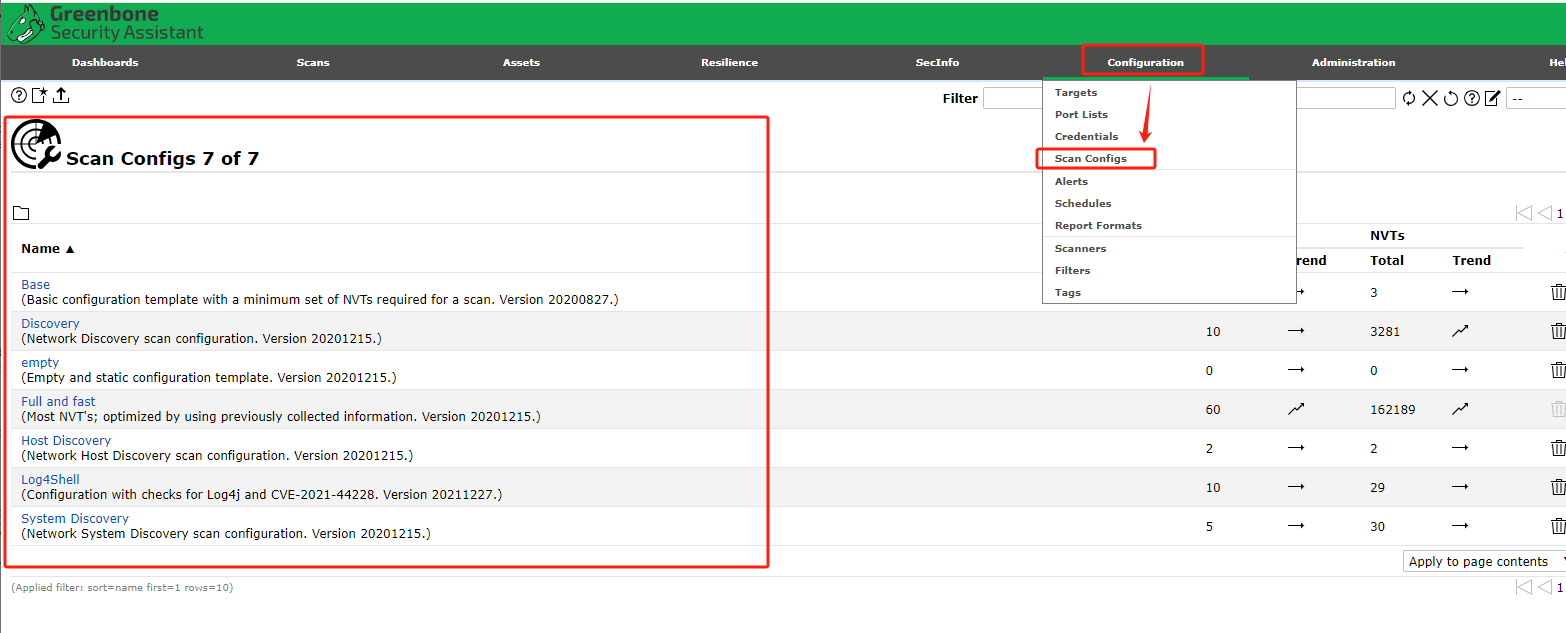Click the previous-page arrow above the table
The image size is (1566, 633).
pos(1544,213)
